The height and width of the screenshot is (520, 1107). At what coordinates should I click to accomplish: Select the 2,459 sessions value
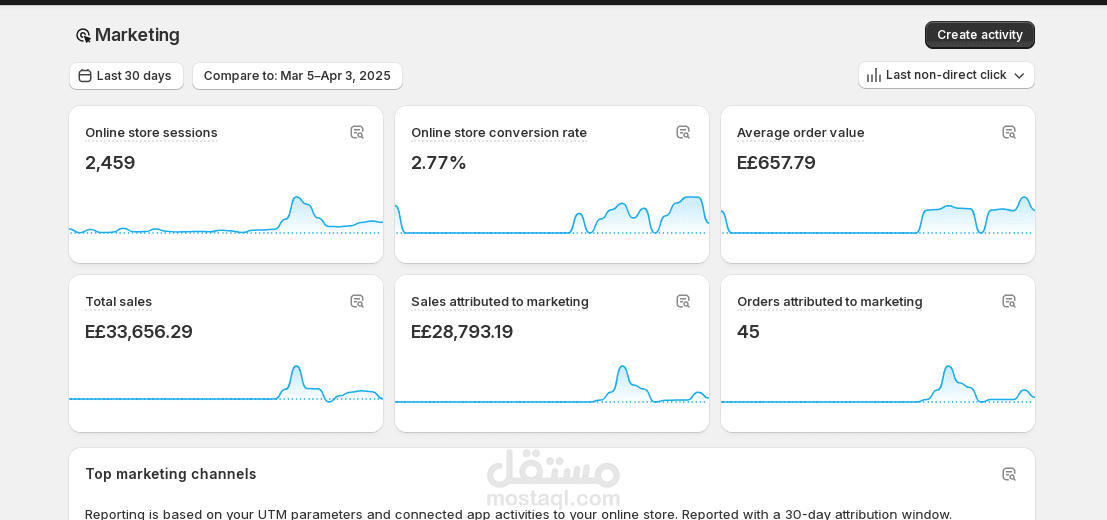coord(110,163)
